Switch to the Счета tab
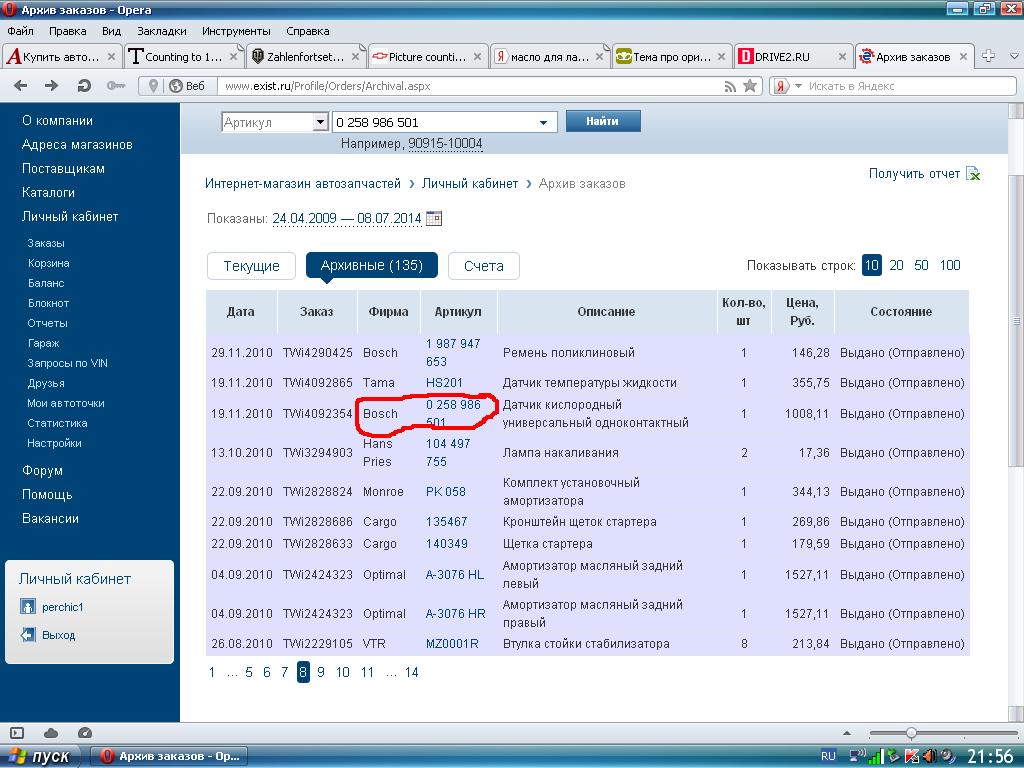Image resolution: width=1024 pixels, height=768 pixels. point(484,266)
